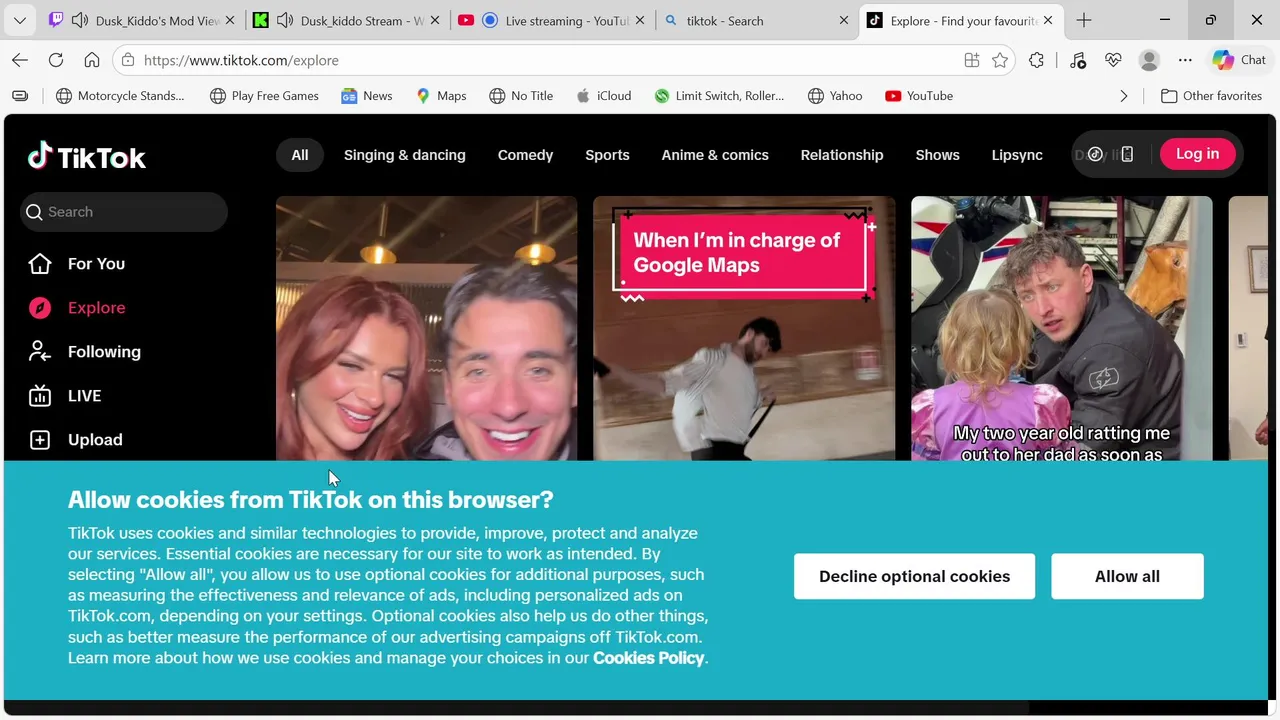The image size is (1280, 720).
Task: Select the Comedy category
Action: (x=525, y=155)
